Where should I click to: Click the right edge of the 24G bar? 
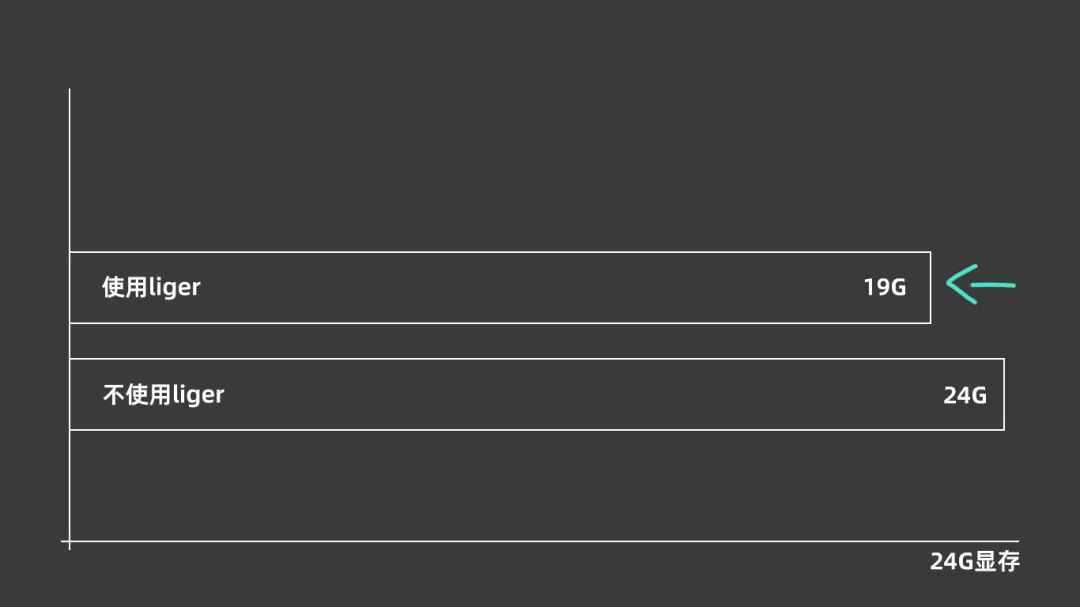pyautogui.click(x=1003, y=394)
